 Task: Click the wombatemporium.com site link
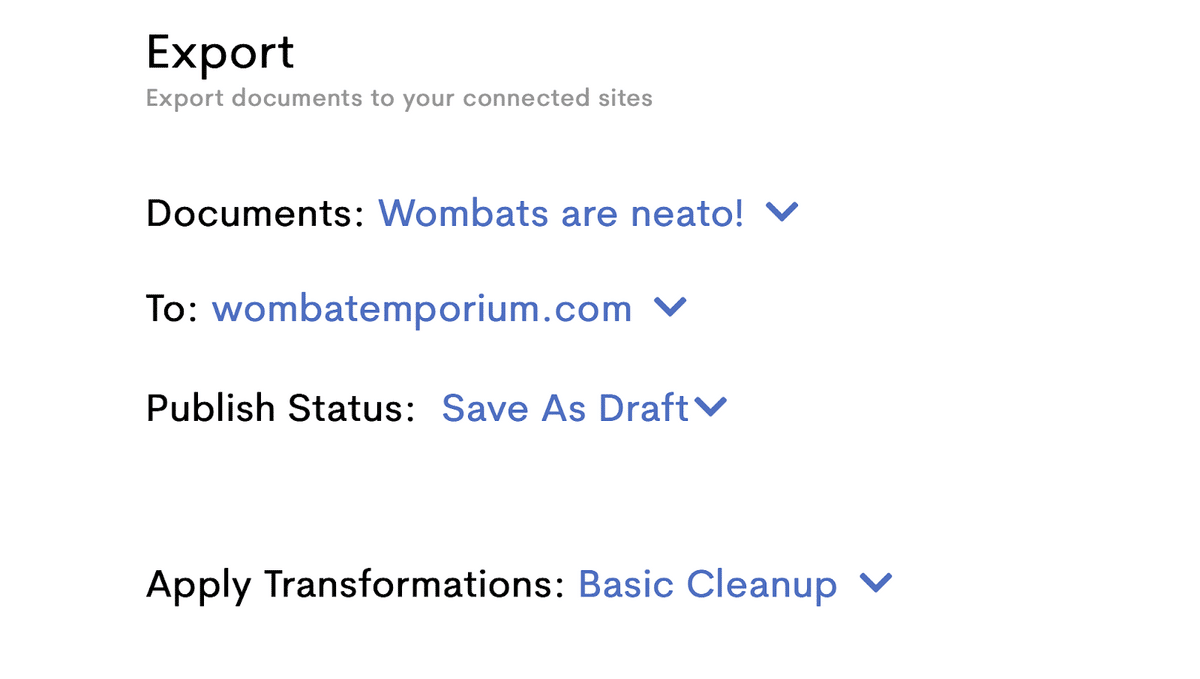421,309
